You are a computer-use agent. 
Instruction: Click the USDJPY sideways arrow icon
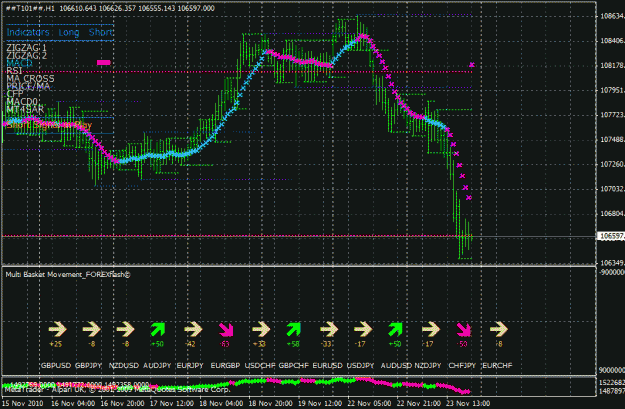363,329
